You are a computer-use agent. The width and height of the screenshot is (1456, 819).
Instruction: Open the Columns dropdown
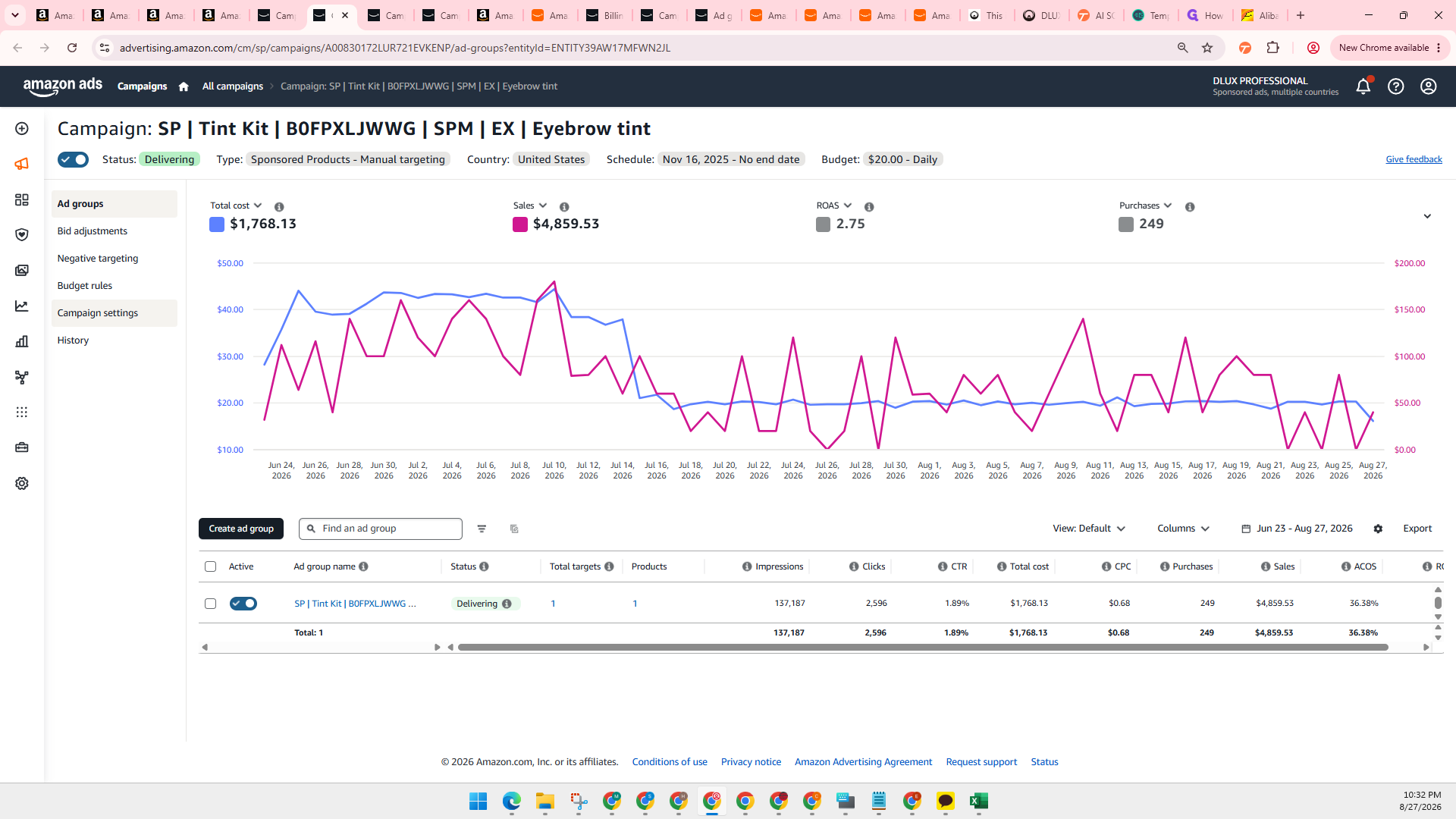pyautogui.click(x=1183, y=529)
